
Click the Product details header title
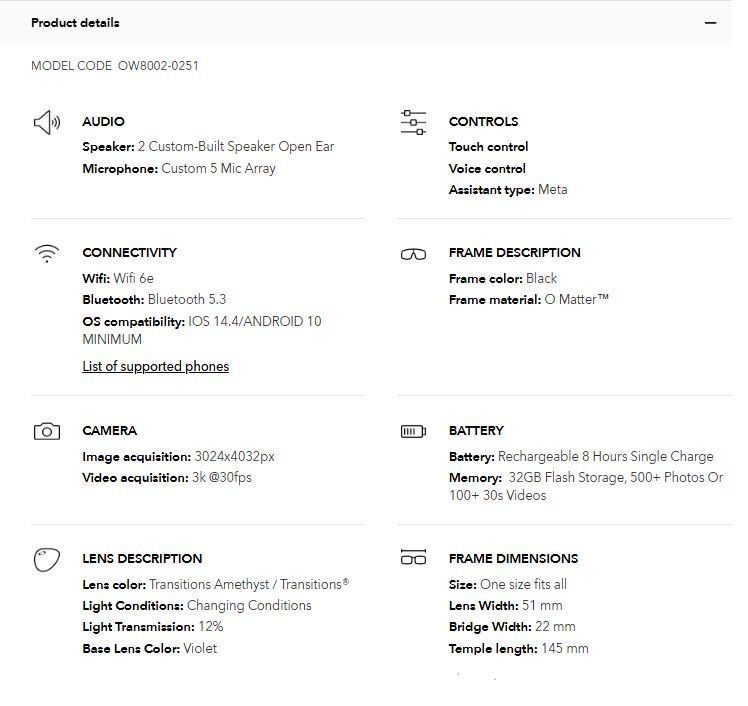(75, 23)
